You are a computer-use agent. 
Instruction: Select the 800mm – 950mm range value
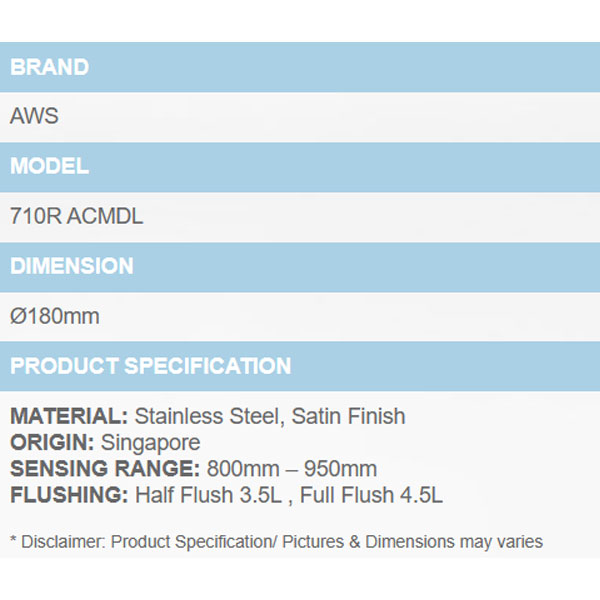click(291, 468)
